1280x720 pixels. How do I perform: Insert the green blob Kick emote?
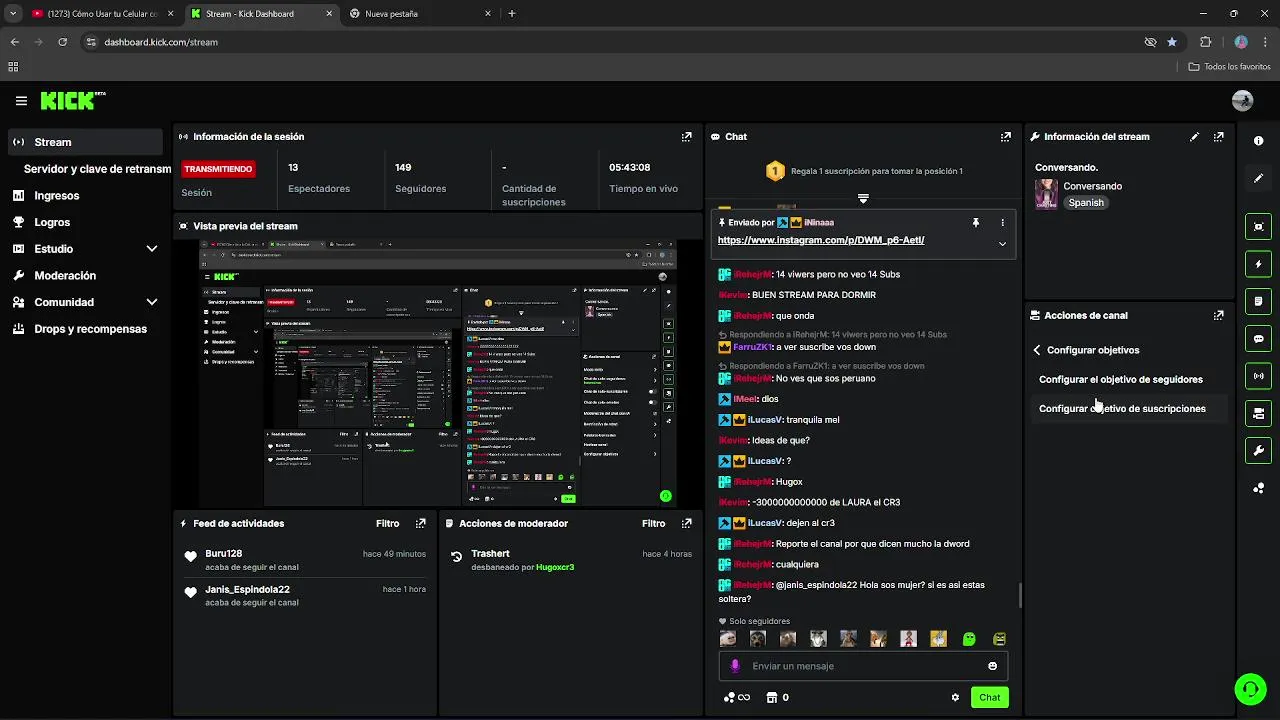click(969, 638)
